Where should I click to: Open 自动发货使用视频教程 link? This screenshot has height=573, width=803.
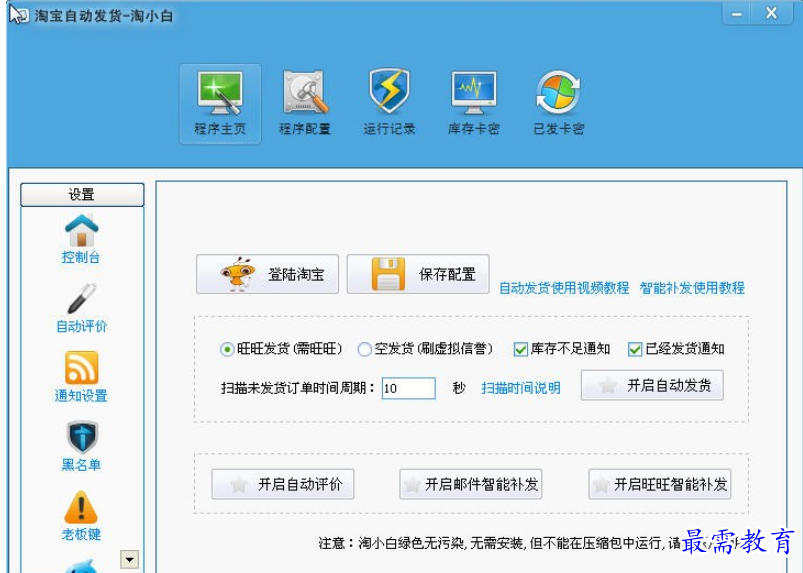click(564, 288)
